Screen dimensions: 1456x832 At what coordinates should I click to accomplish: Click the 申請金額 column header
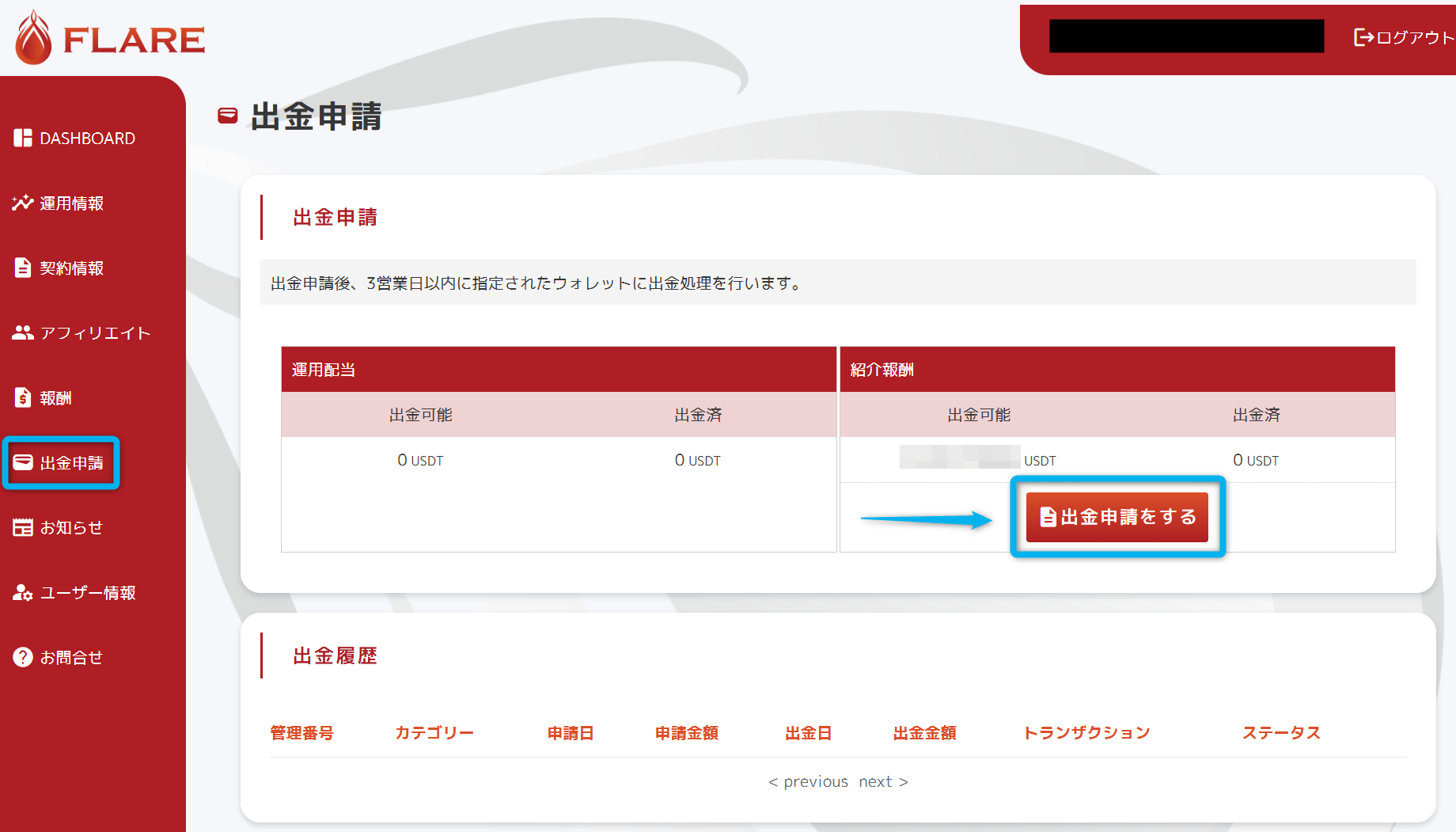click(687, 733)
